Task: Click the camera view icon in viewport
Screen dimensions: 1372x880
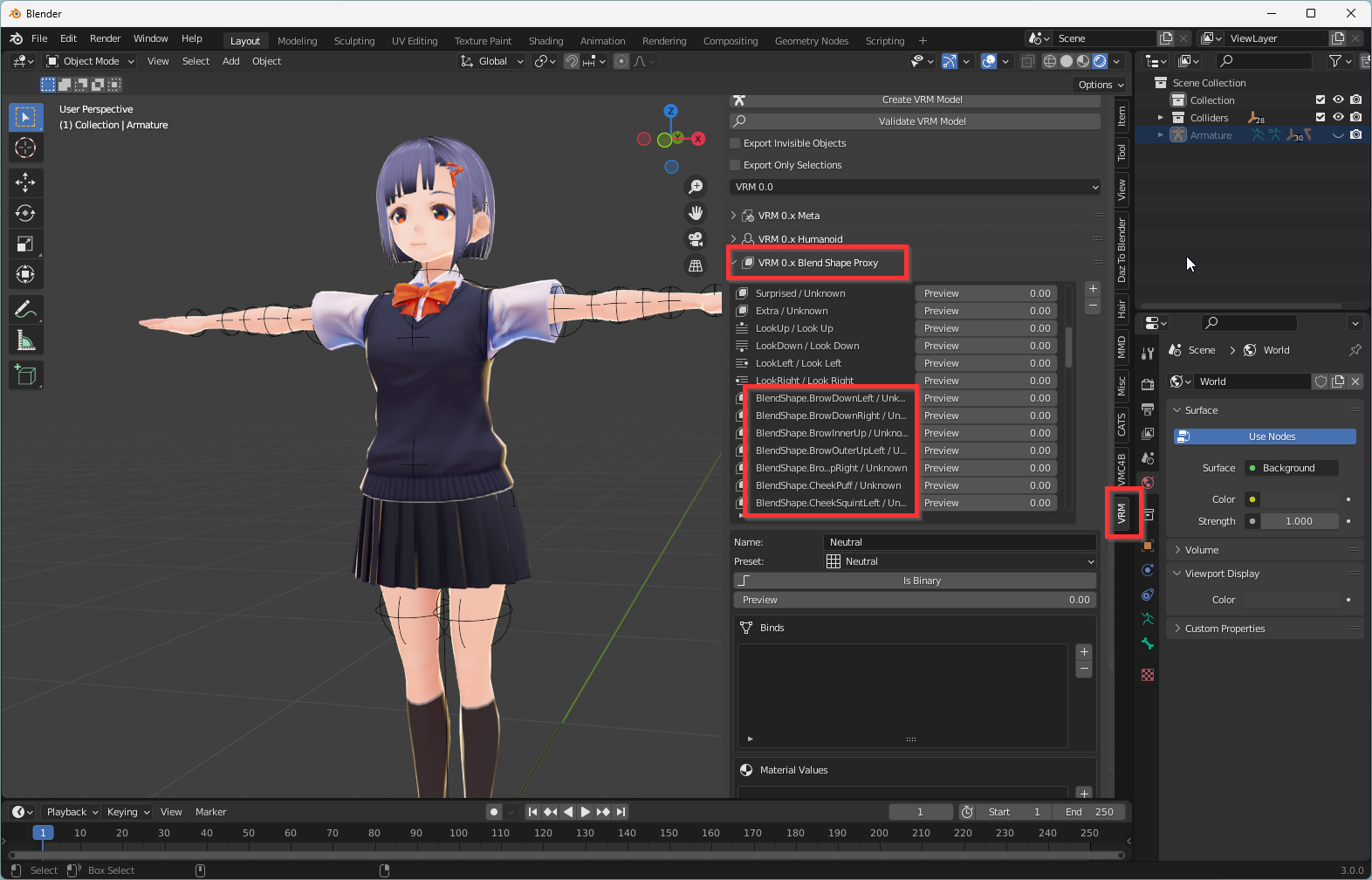Action: [x=696, y=239]
